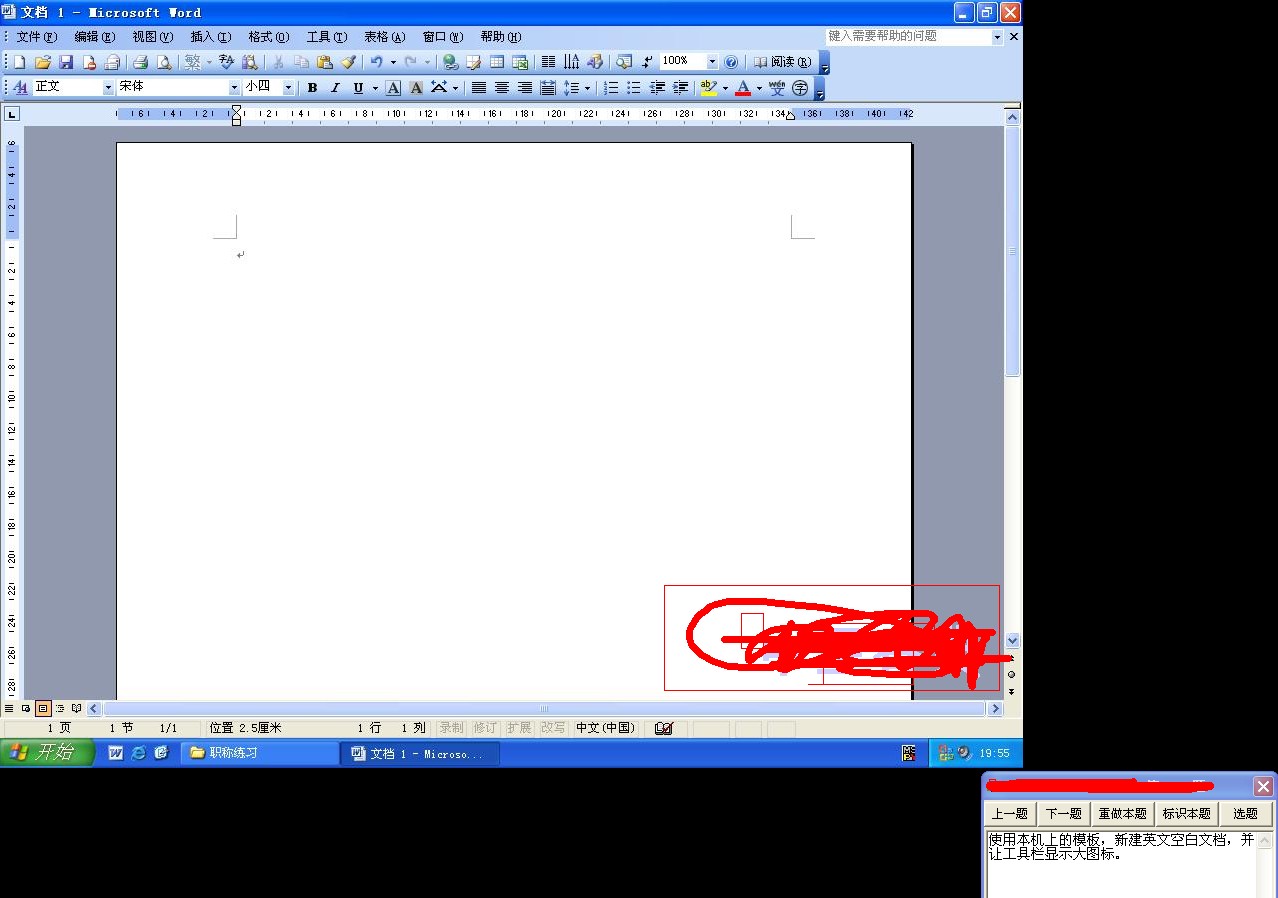Open the 插入(I) menu
The image size is (1278, 898).
210,37
